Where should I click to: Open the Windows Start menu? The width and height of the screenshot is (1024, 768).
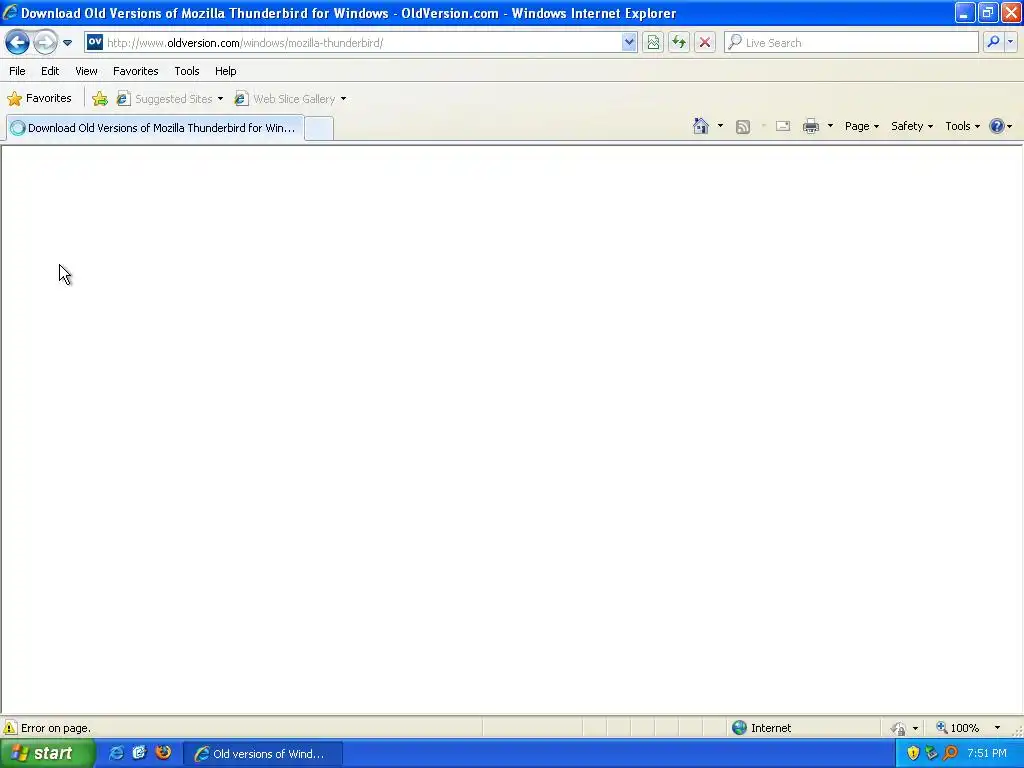coord(47,754)
